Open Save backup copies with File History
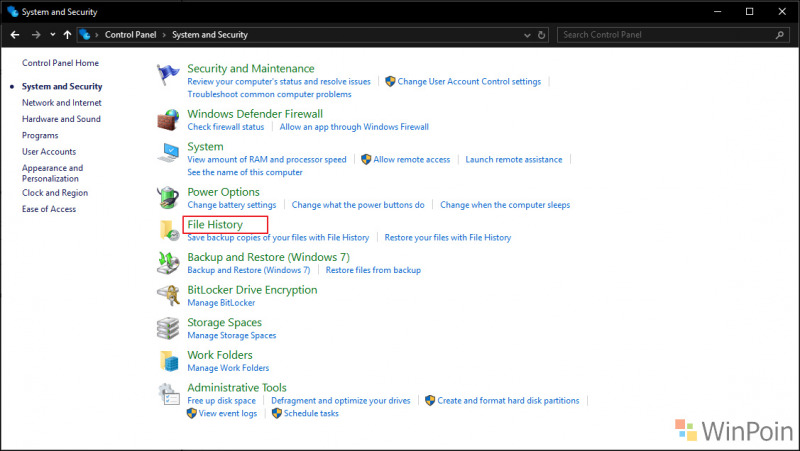Screen dimensions: 800x451 [278, 237]
